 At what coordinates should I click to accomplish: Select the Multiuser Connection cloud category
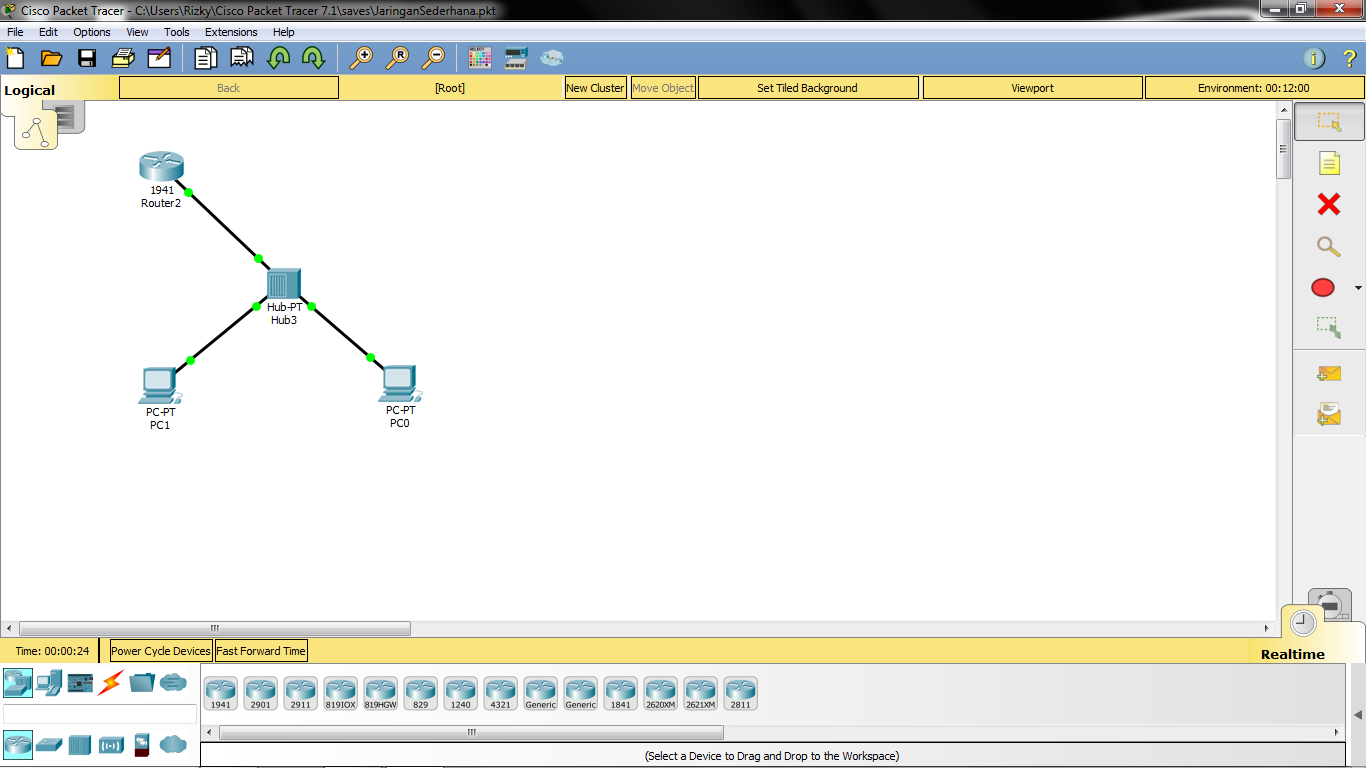[x=173, y=683]
